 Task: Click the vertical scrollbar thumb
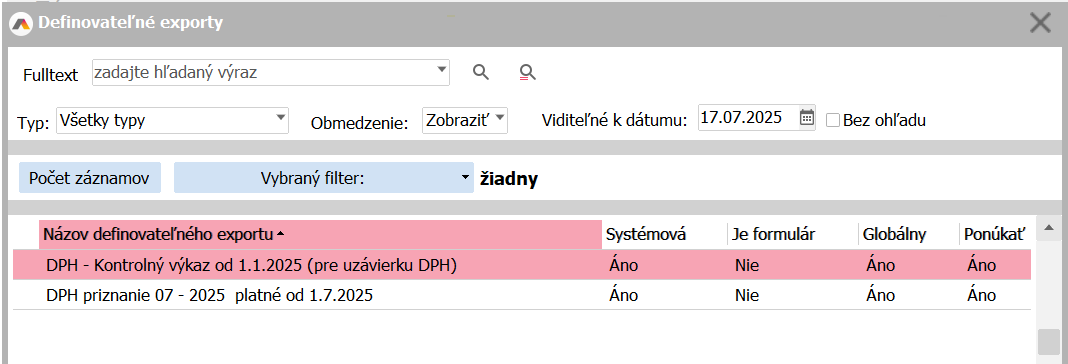tap(1048, 342)
